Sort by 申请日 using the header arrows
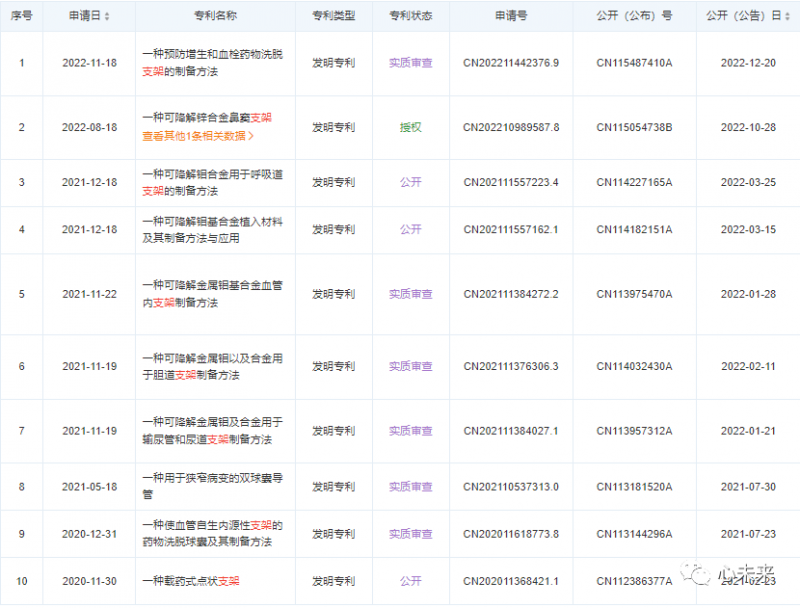800x608 pixels. (x=107, y=17)
